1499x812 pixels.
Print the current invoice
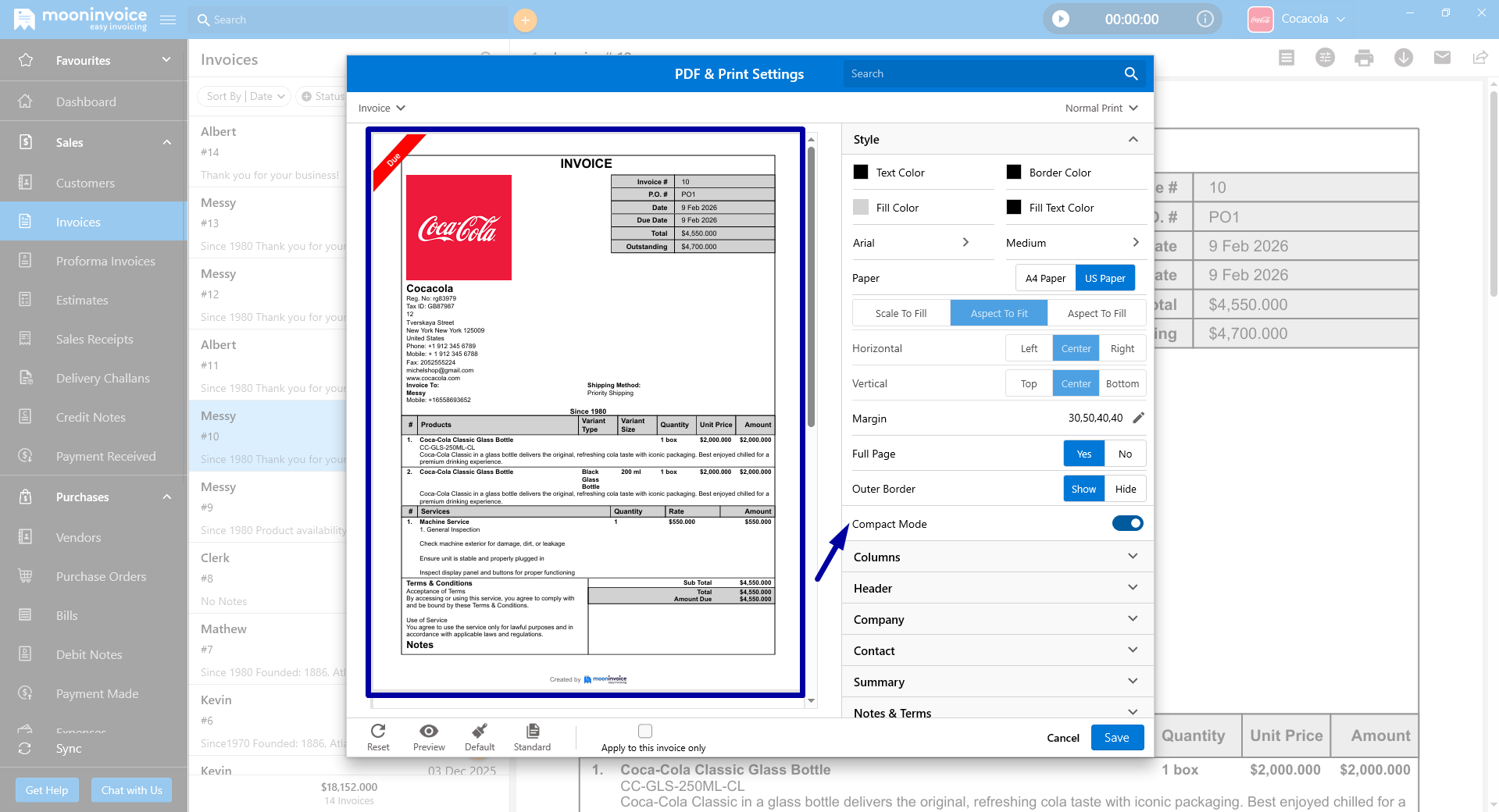point(1364,57)
